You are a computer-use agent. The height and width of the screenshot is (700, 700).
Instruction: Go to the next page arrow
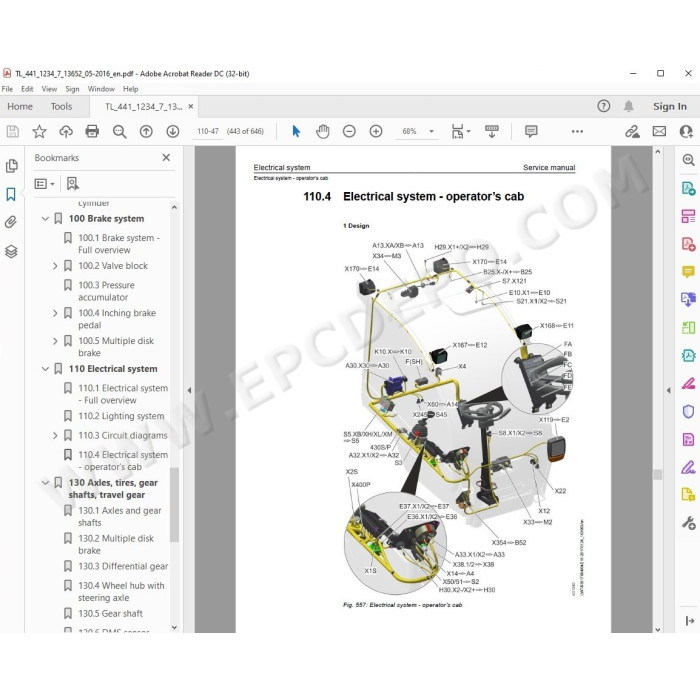[173, 131]
